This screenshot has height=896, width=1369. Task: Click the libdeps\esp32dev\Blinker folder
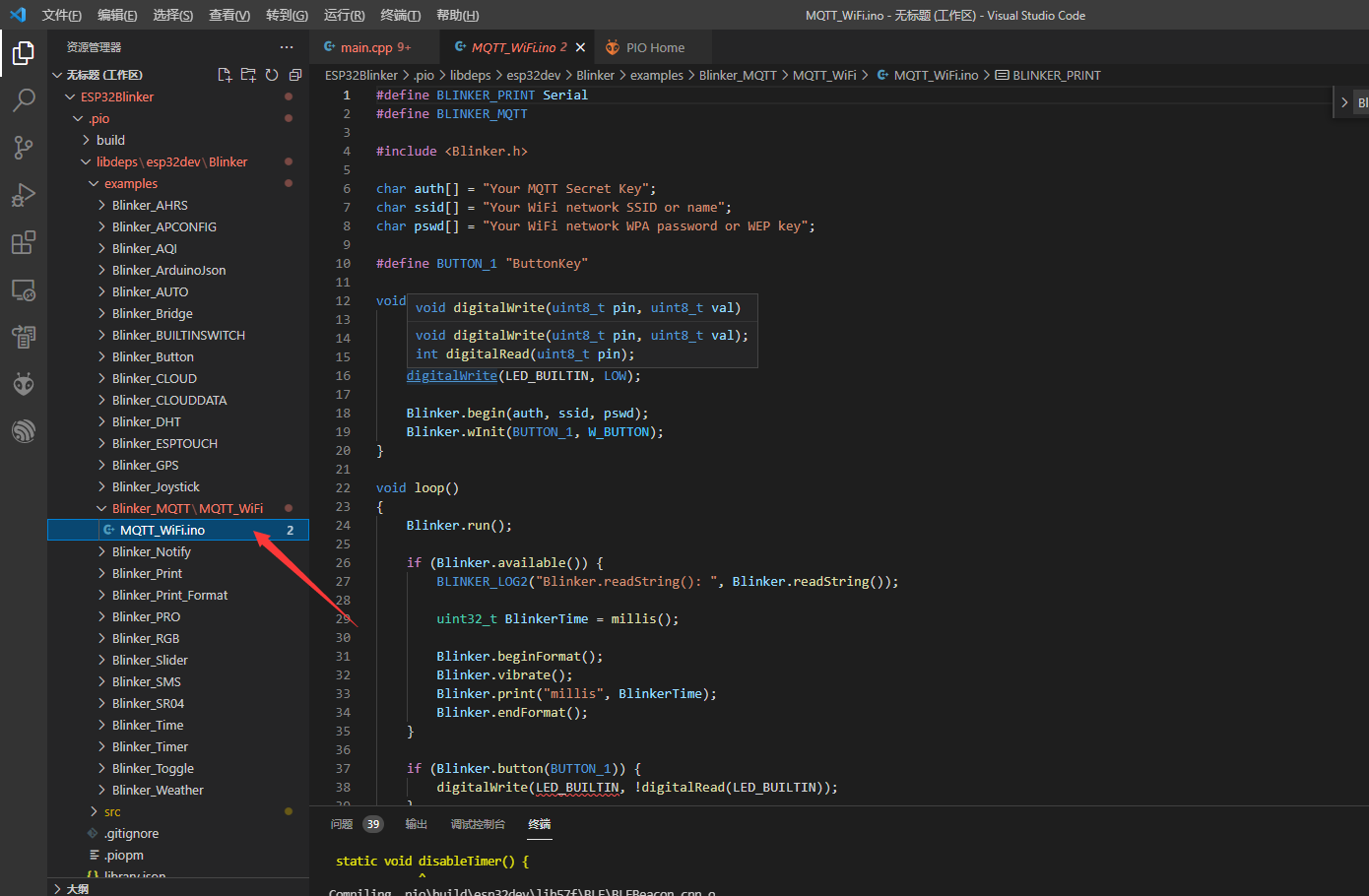(178, 161)
